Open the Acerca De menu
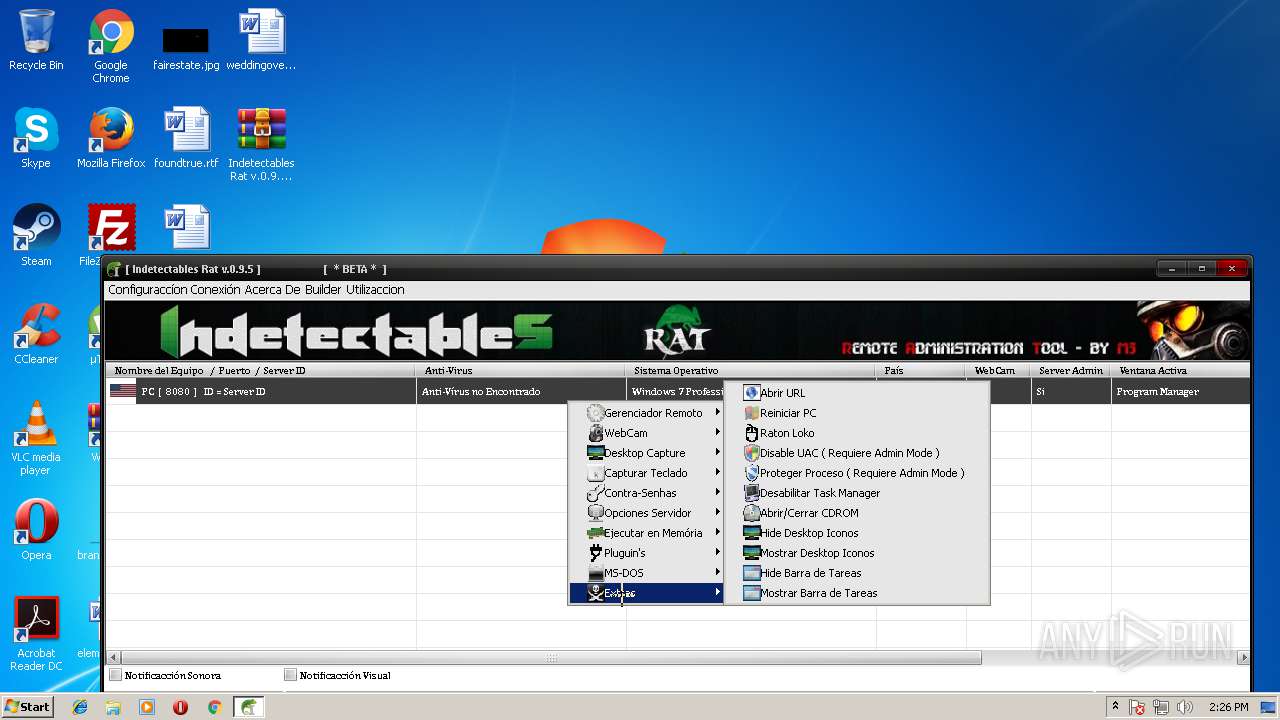The height and width of the screenshot is (720, 1280). pos(273,290)
